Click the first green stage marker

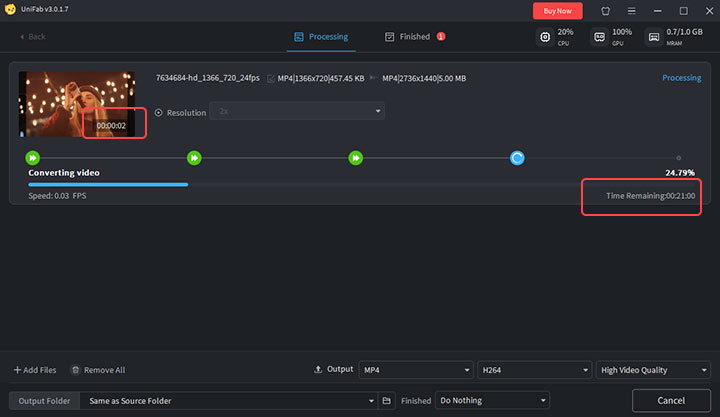[33, 158]
